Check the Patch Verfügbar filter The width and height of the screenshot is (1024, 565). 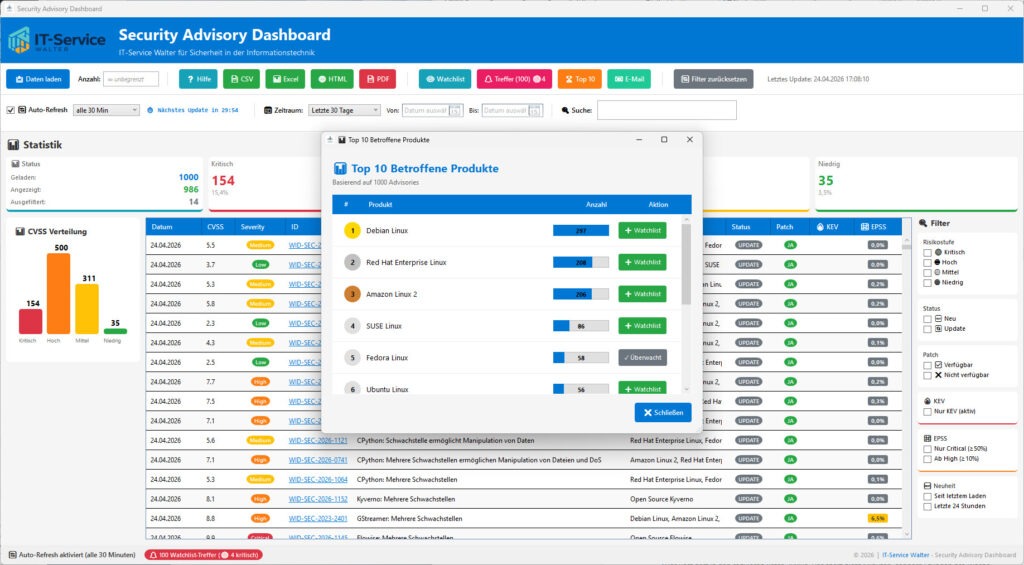pyautogui.click(x=927, y=365)
